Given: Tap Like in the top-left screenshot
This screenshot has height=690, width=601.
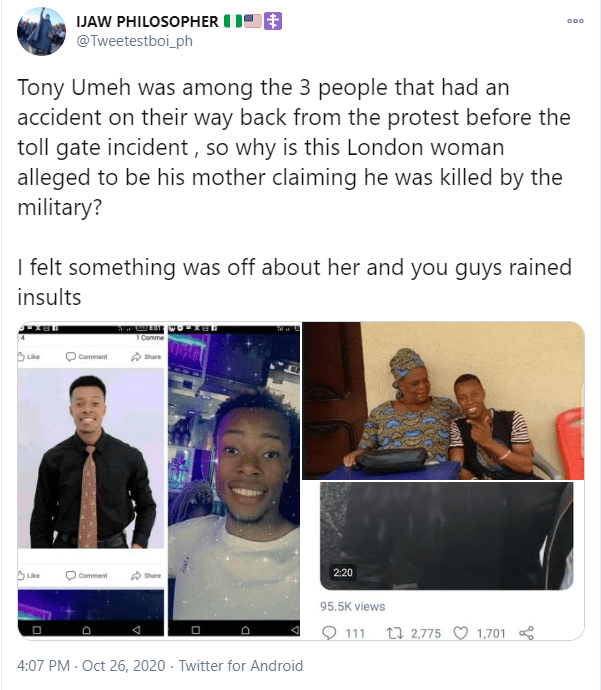Looking at the screenshot, I should point(29,356).
